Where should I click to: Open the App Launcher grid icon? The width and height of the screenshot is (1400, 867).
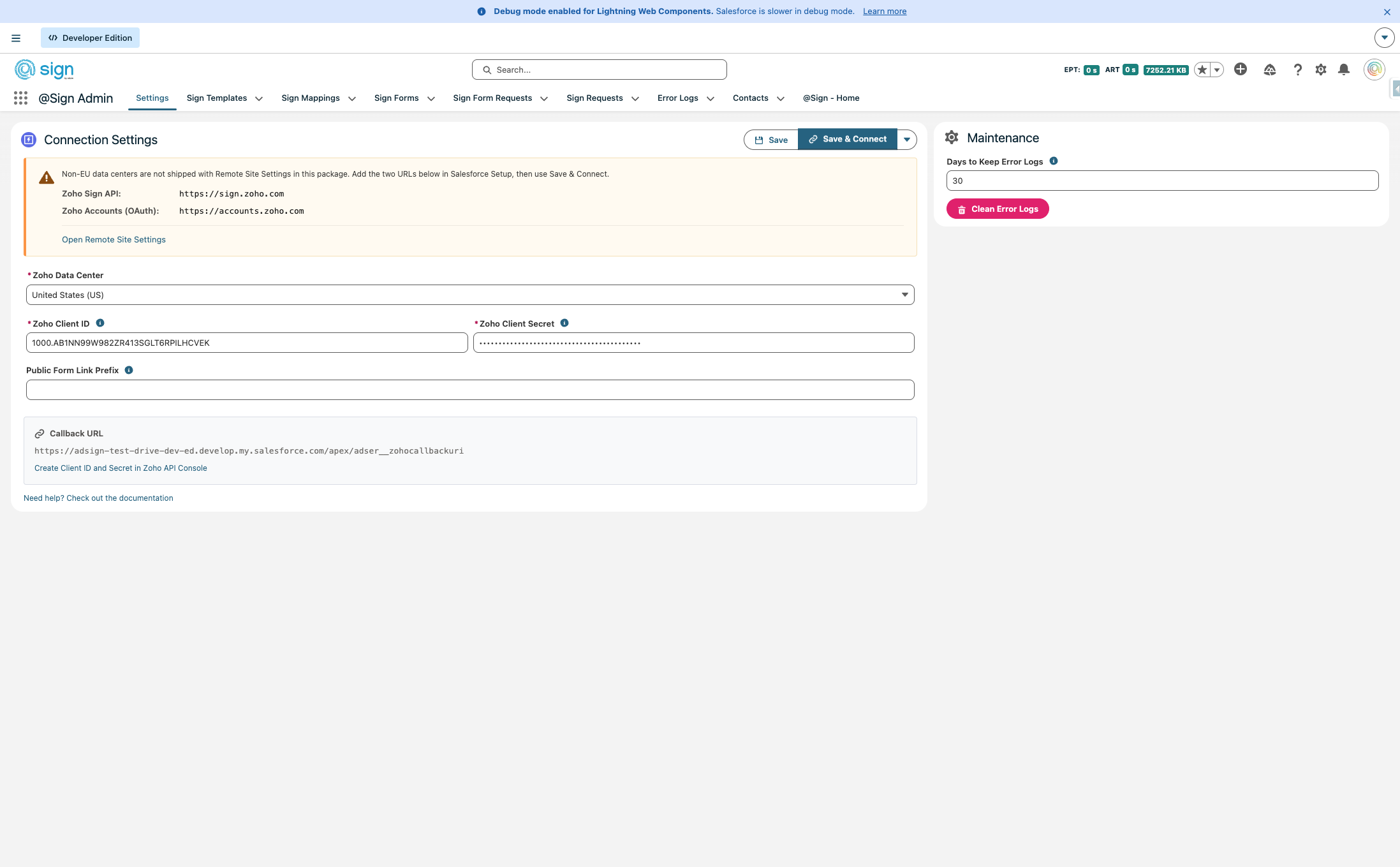pos(20,98)
